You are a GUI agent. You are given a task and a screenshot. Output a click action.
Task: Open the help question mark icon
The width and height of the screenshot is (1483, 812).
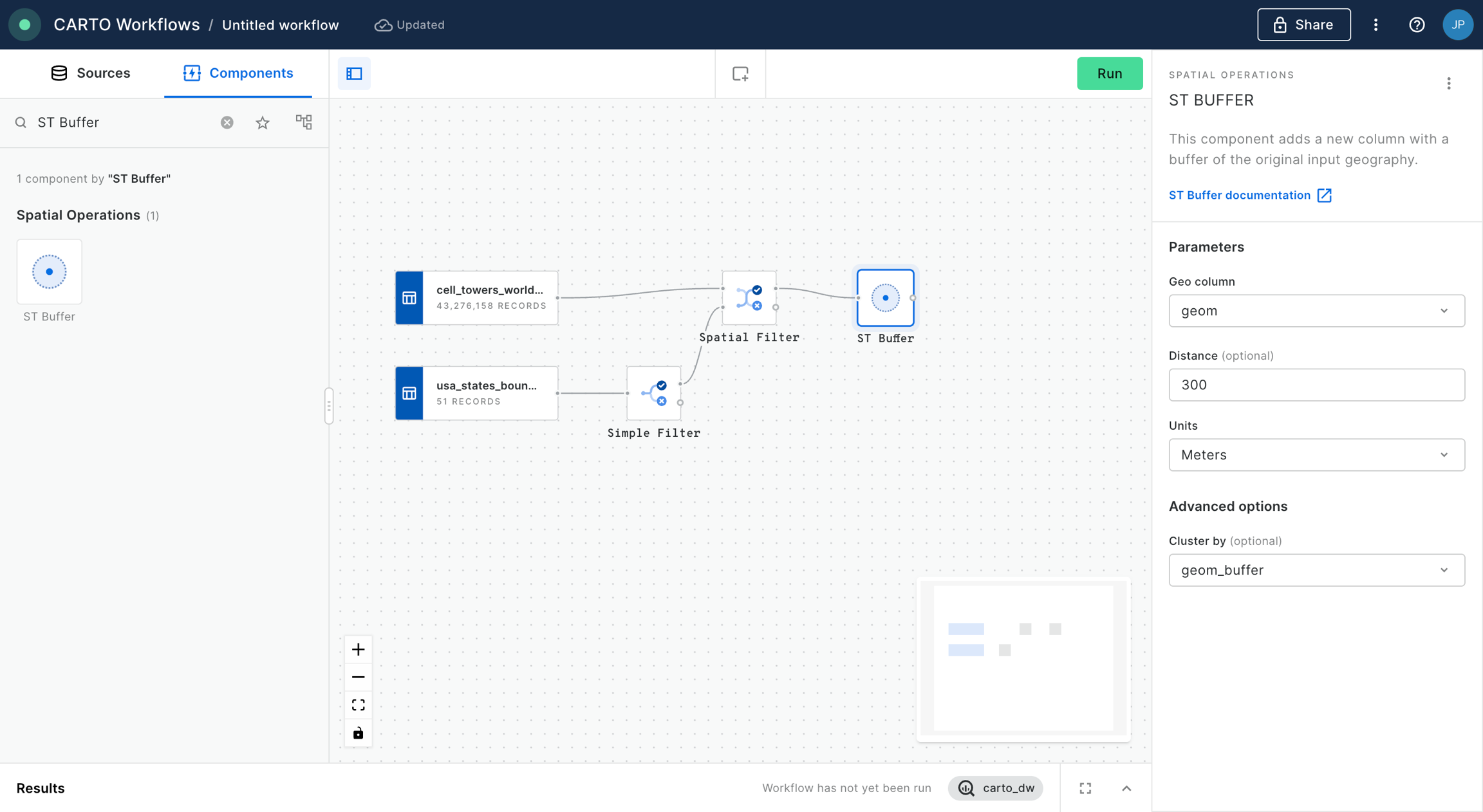pos(1417,24)
